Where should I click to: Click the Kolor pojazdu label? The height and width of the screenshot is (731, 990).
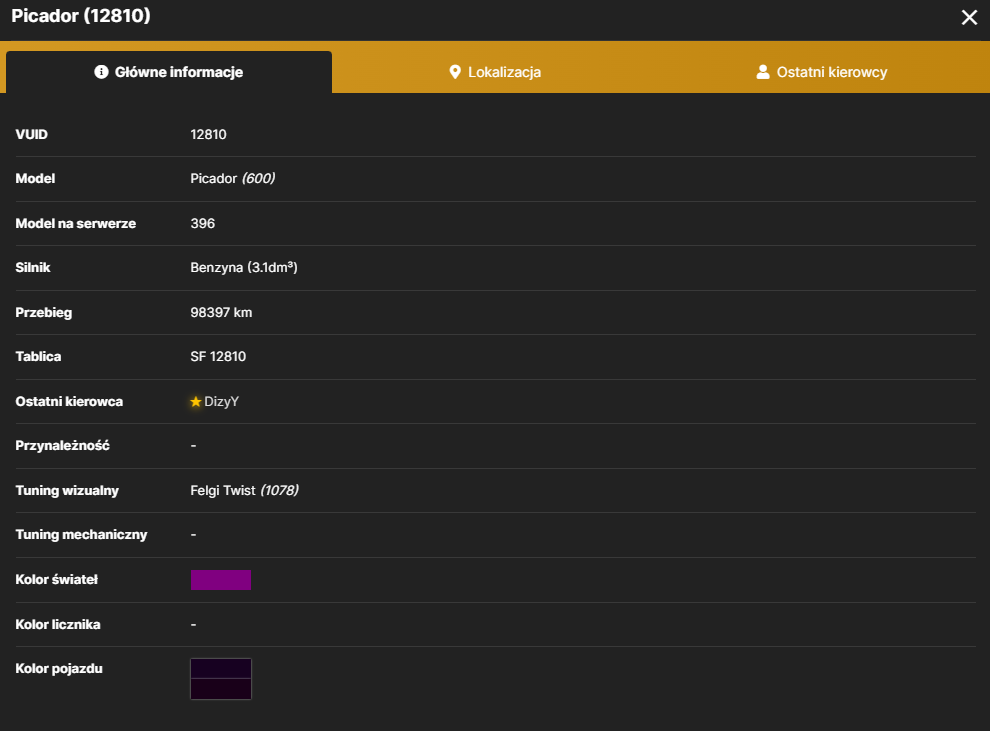pos(59,669)
